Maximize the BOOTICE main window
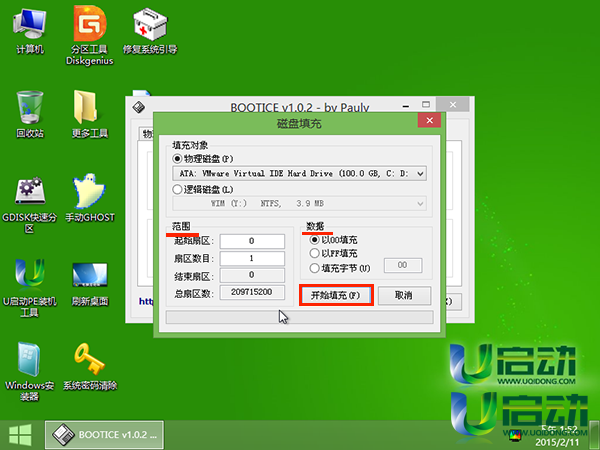The image size is (600, 450). (426, 104)
